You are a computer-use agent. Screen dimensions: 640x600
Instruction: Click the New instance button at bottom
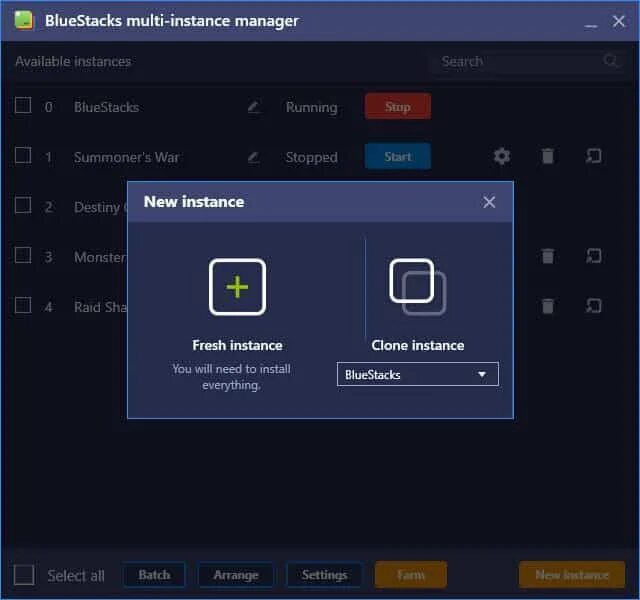(572, 575)
